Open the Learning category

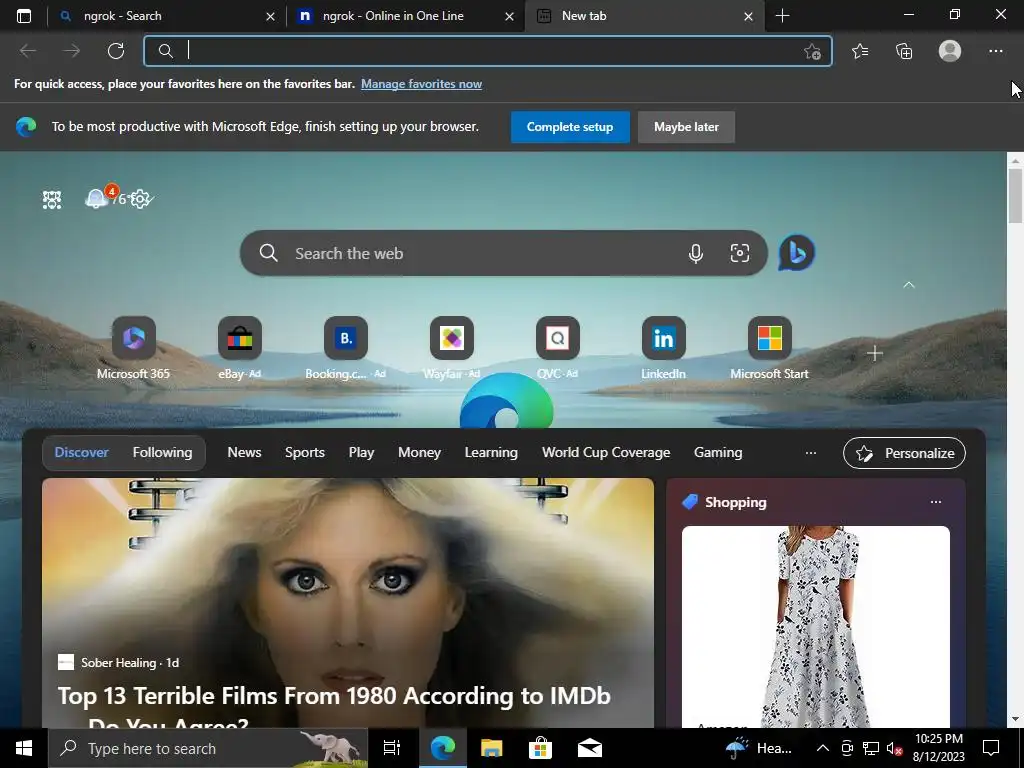pyautogui.click(x=491, y=453)
